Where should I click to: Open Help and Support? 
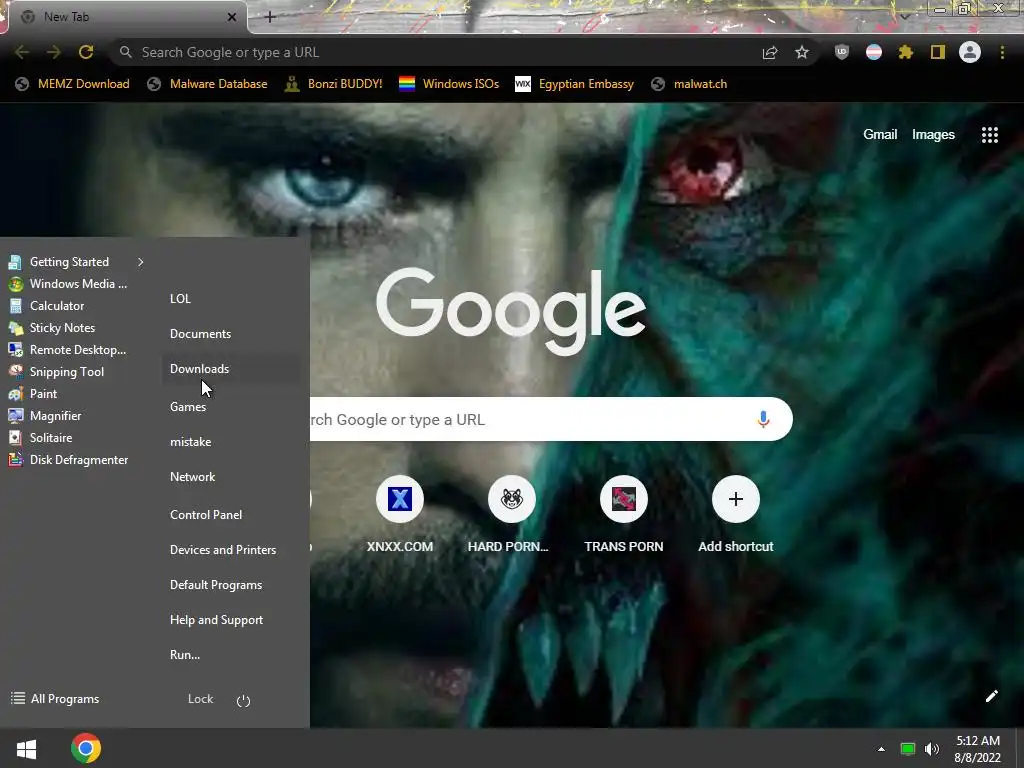point(216,620)
